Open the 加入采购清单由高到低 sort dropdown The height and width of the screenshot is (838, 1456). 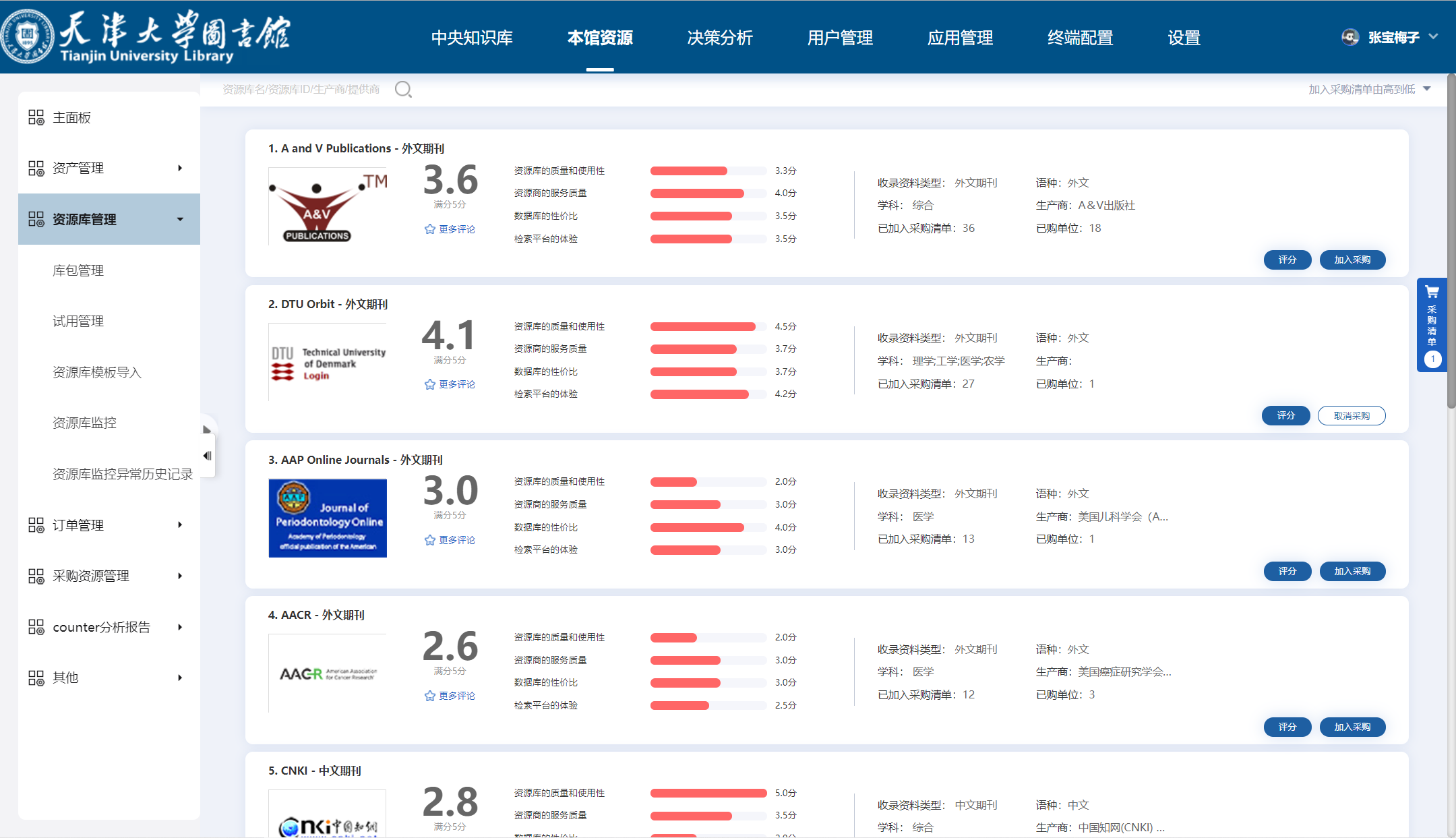point(1368,89)
